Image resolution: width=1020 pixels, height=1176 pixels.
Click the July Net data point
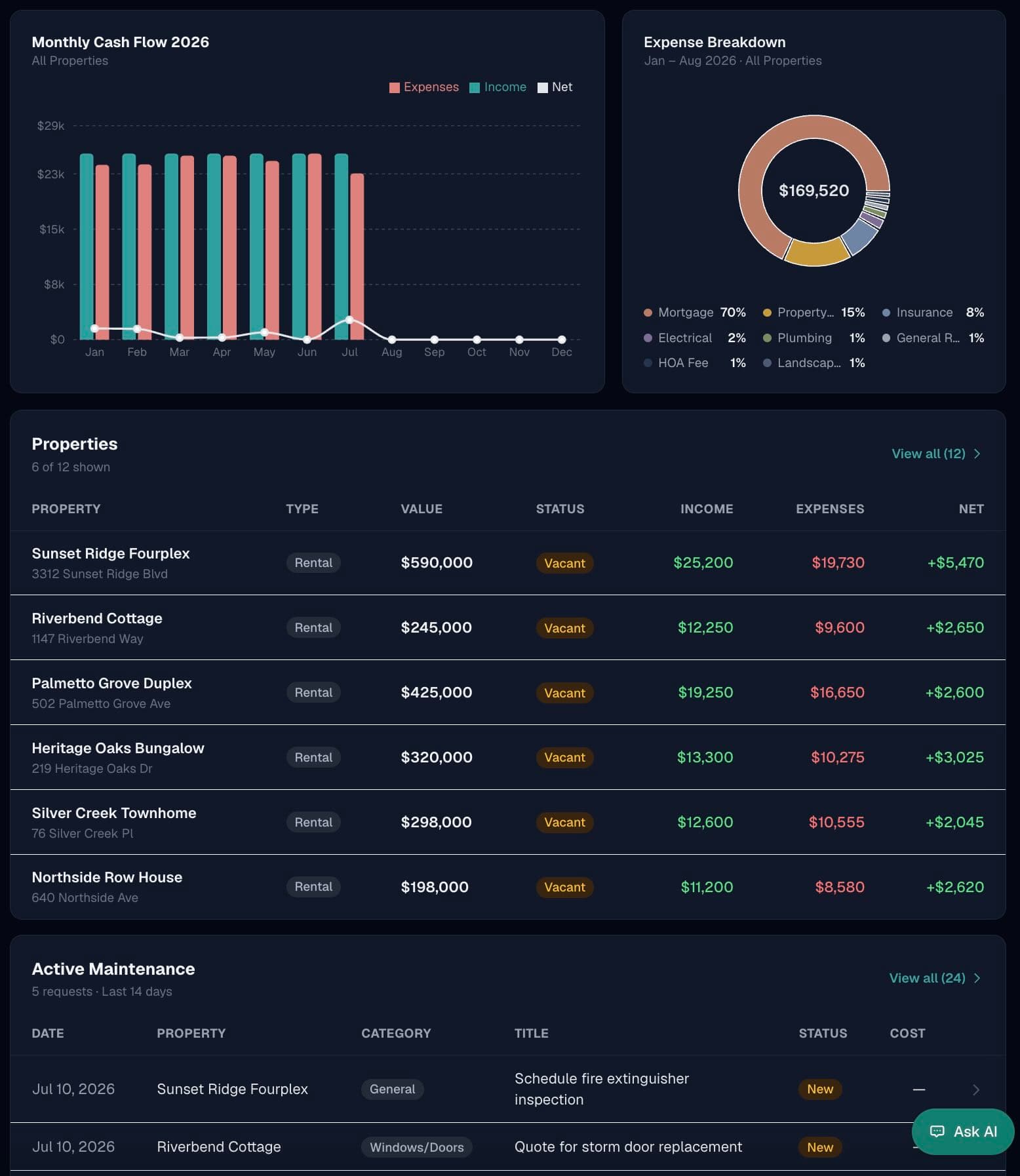pyautogui.click(x=349, y=320)
